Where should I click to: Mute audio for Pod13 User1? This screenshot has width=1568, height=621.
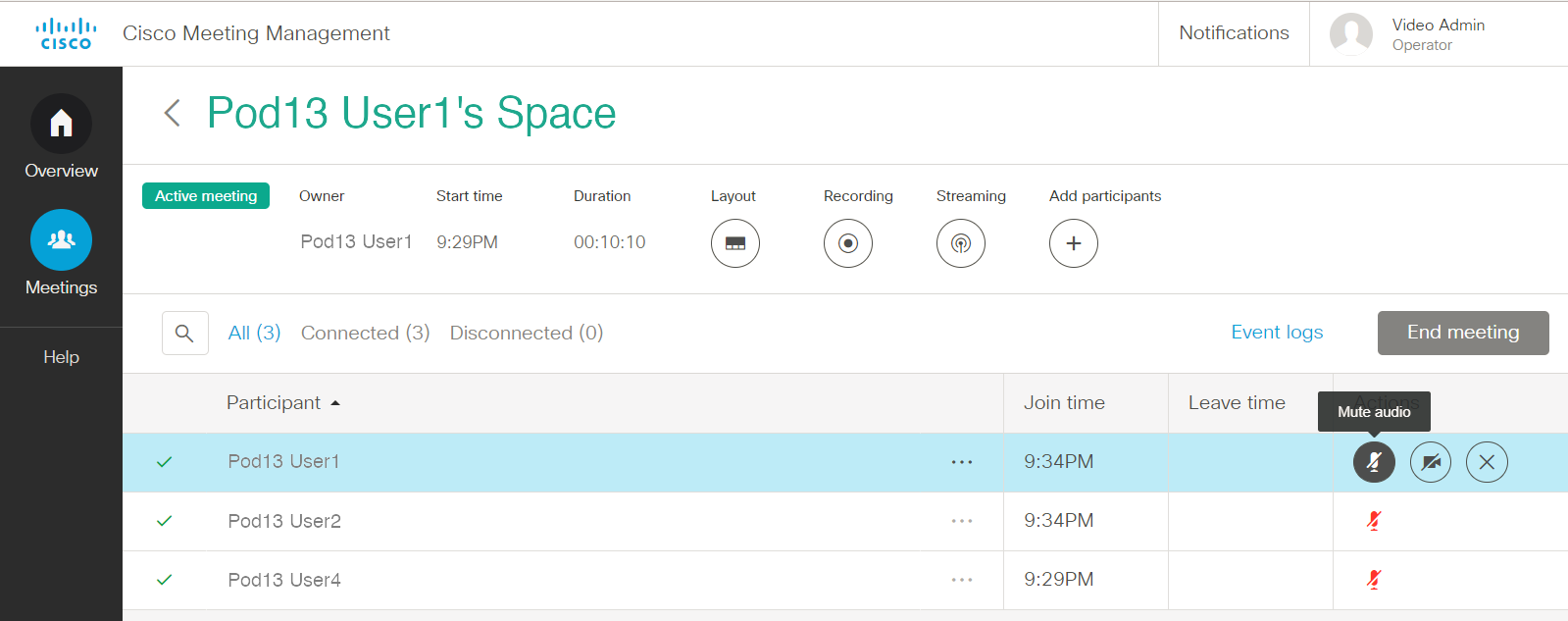pyautogui.click(x=1374, y=462)
